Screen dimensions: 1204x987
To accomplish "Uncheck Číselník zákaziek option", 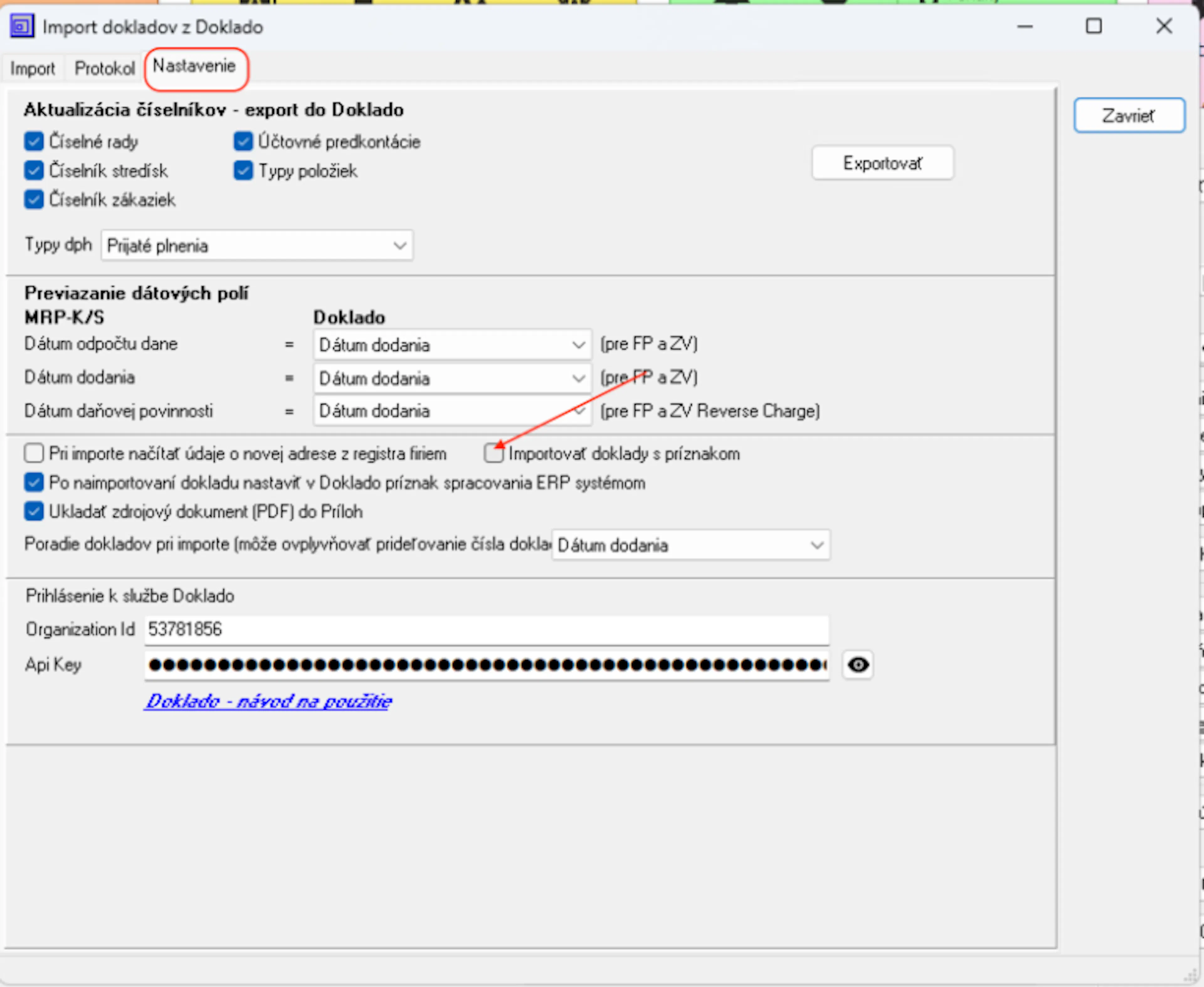I will coord(34,200).
